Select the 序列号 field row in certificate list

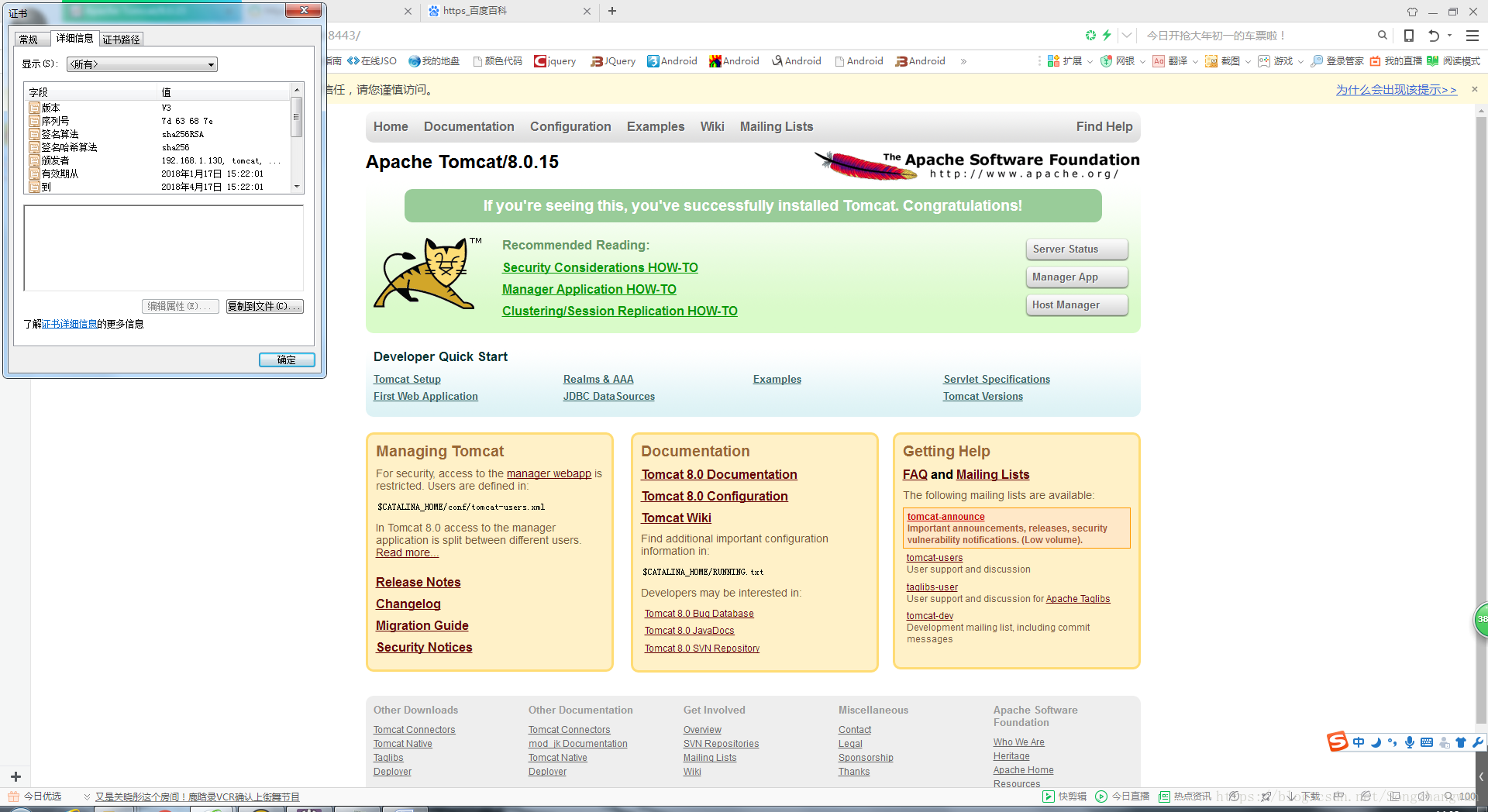(x=159, y=121)
